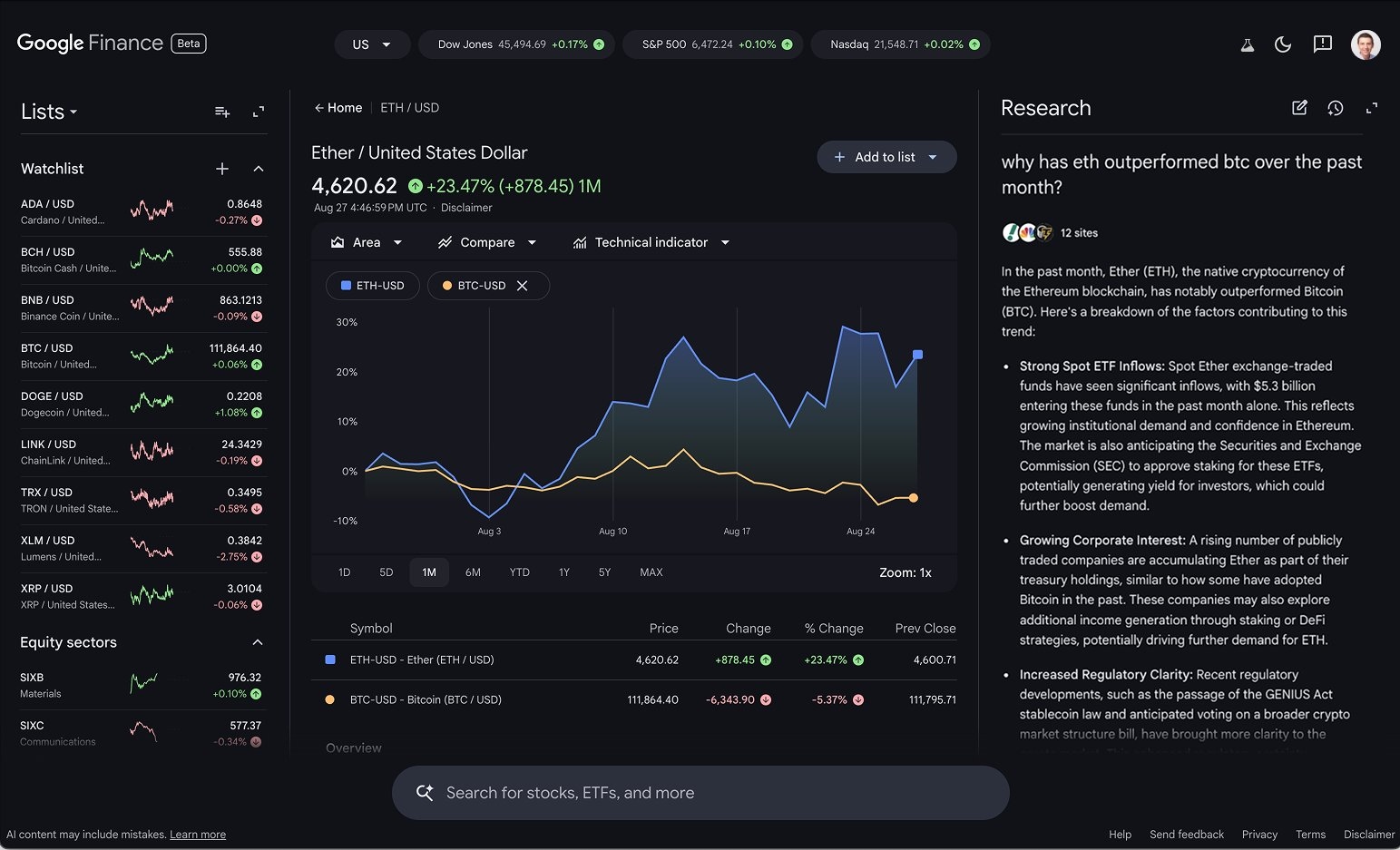Open research history clock icon
This screenshot has height=850, width=1400.
(1336, 108)
